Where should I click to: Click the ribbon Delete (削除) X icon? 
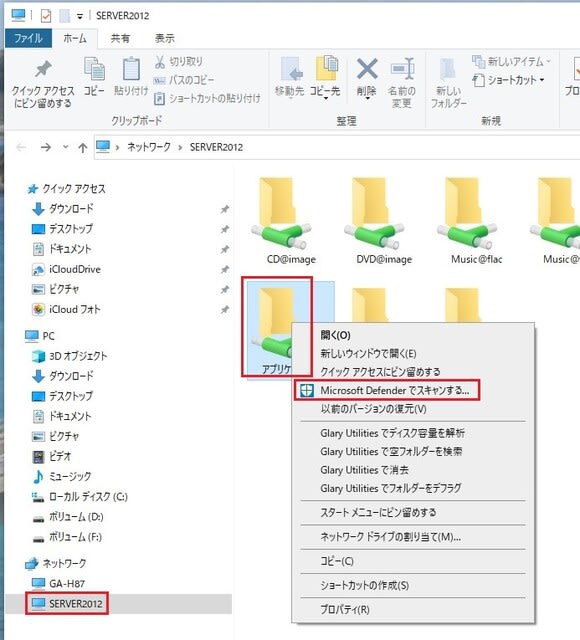click(367, 69)
